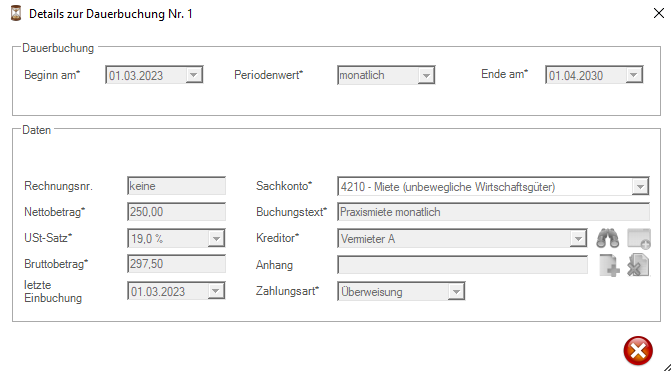
Task: Click the empty Anhang text field
Action: [462, 265]
